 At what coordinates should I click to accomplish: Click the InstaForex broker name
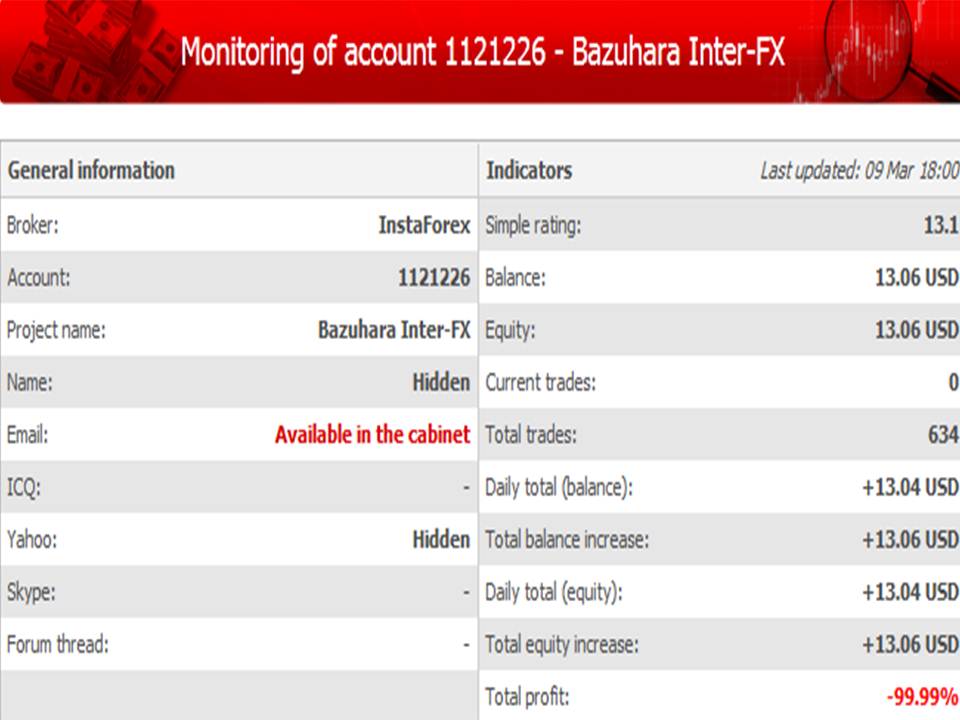pos(424,225)
